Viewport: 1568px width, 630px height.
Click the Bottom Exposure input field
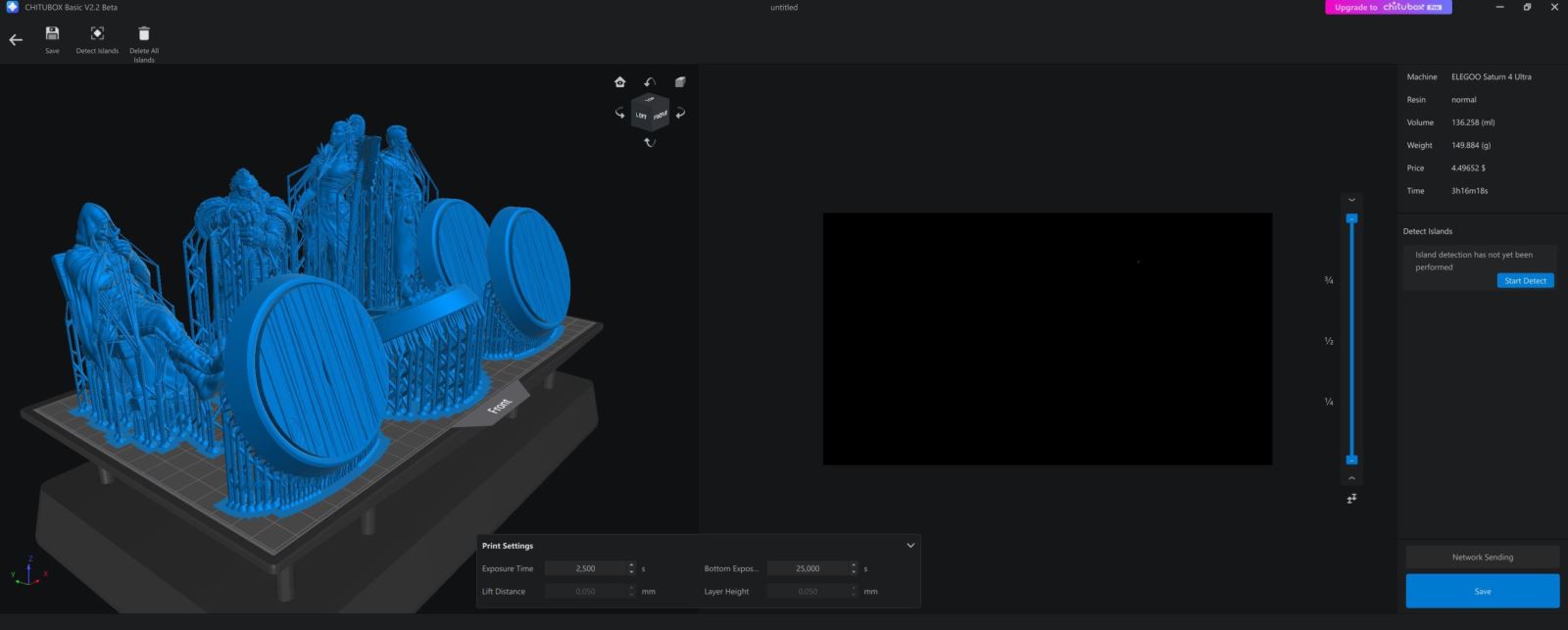tap(808, 568)
